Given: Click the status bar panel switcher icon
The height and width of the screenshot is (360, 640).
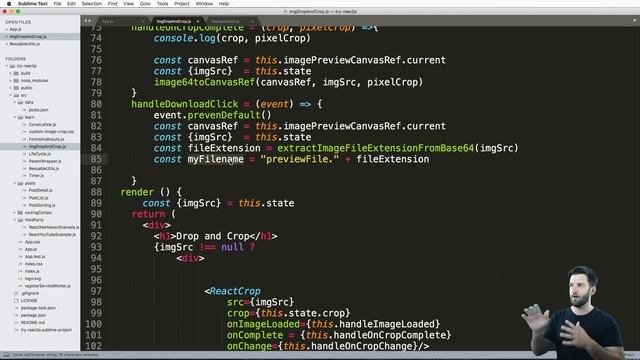Looking at the screenshot, I should [6, 355].
